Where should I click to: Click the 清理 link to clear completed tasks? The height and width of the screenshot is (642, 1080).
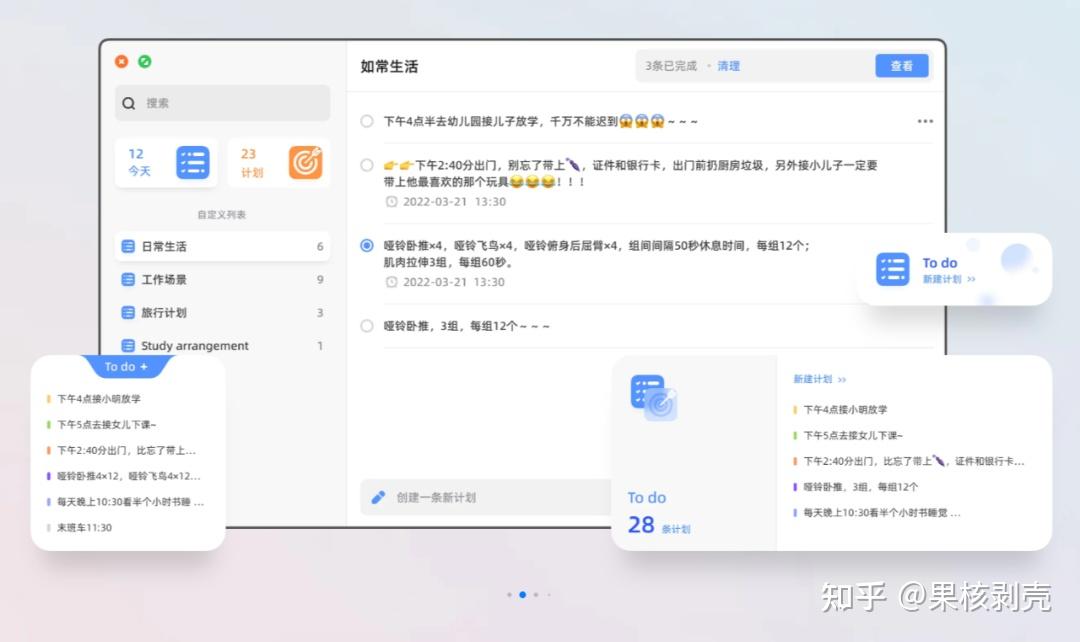(x=729, y=65)
